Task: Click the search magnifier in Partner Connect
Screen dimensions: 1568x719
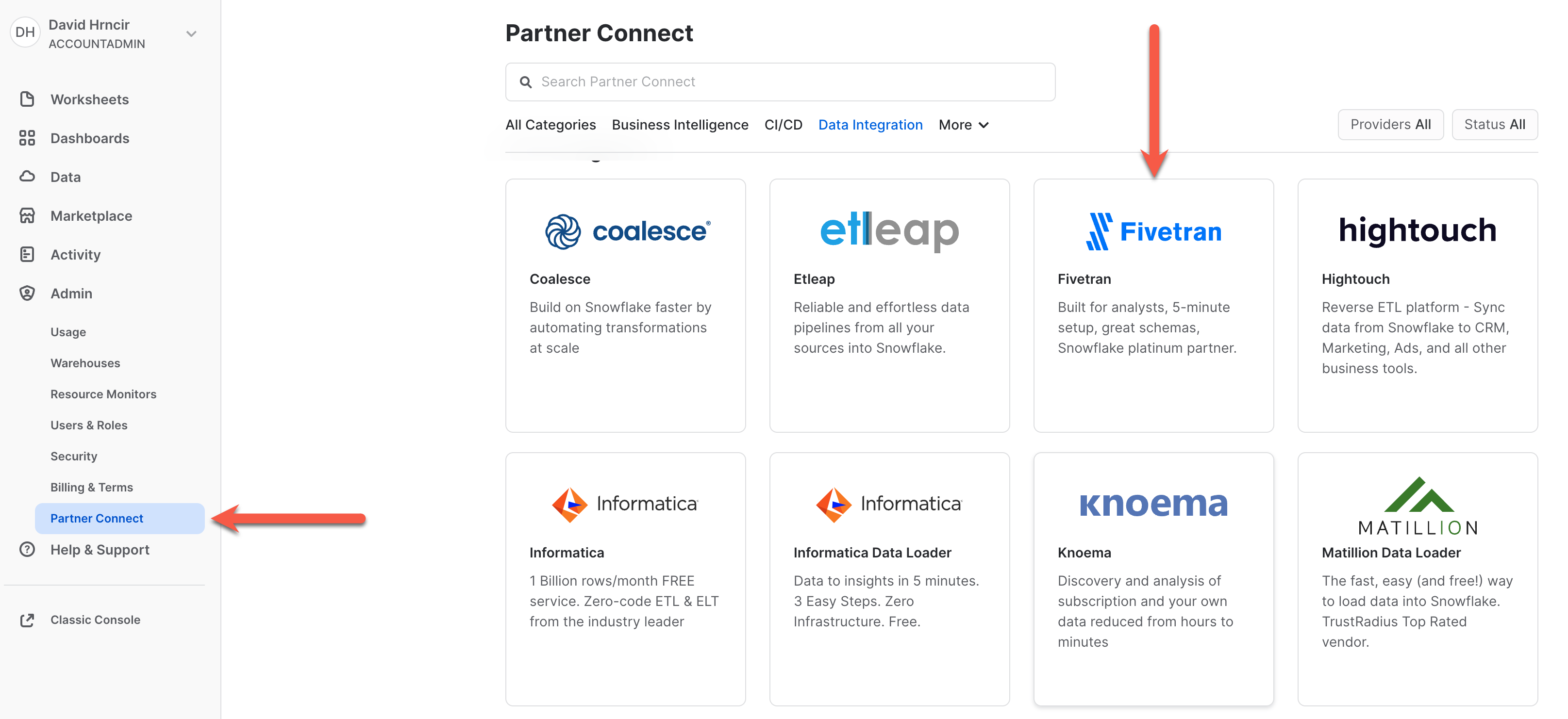Action: (x=526, y=82)
